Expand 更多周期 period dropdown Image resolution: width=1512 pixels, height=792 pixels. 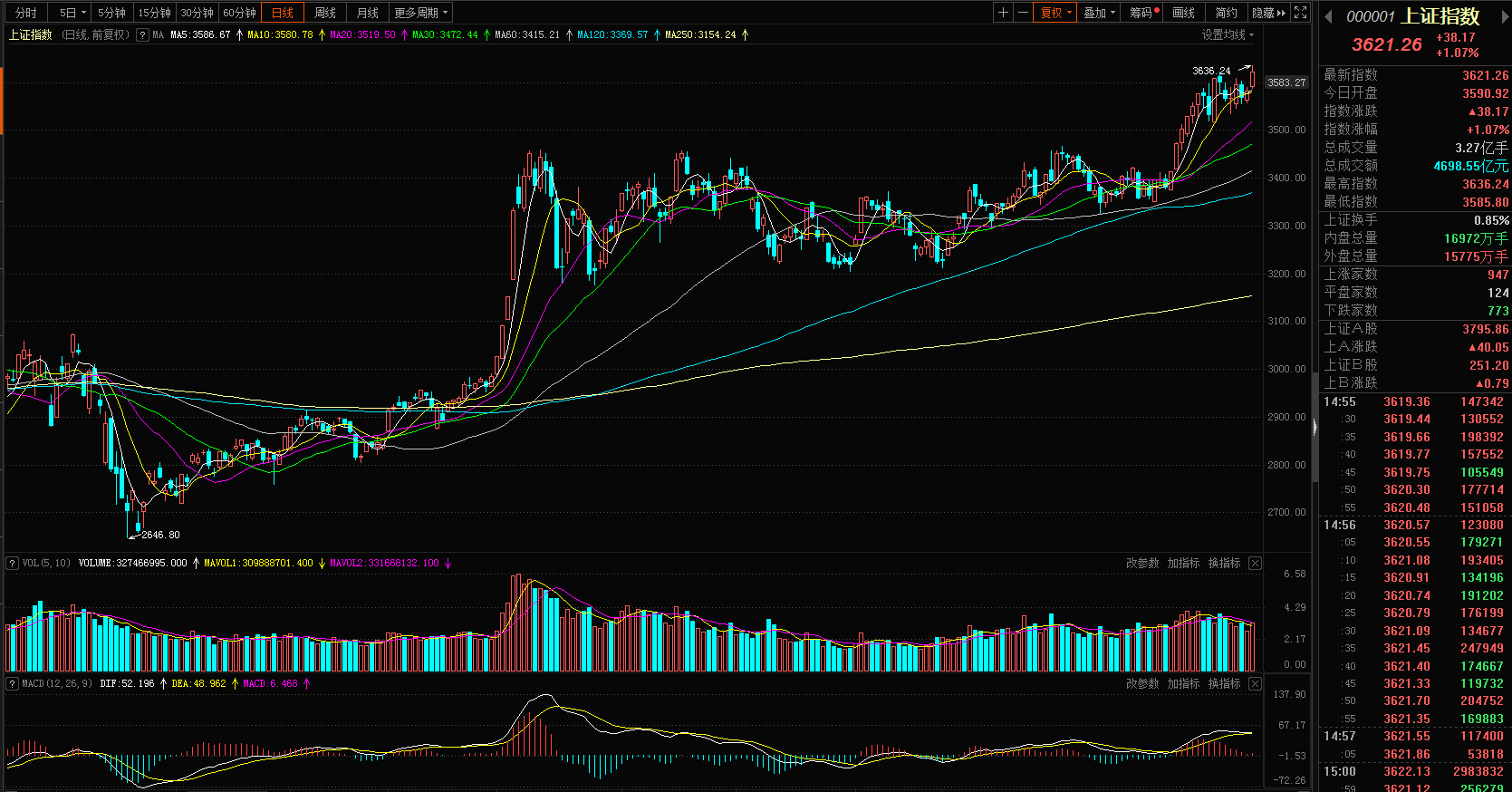(x=420, y=13)
